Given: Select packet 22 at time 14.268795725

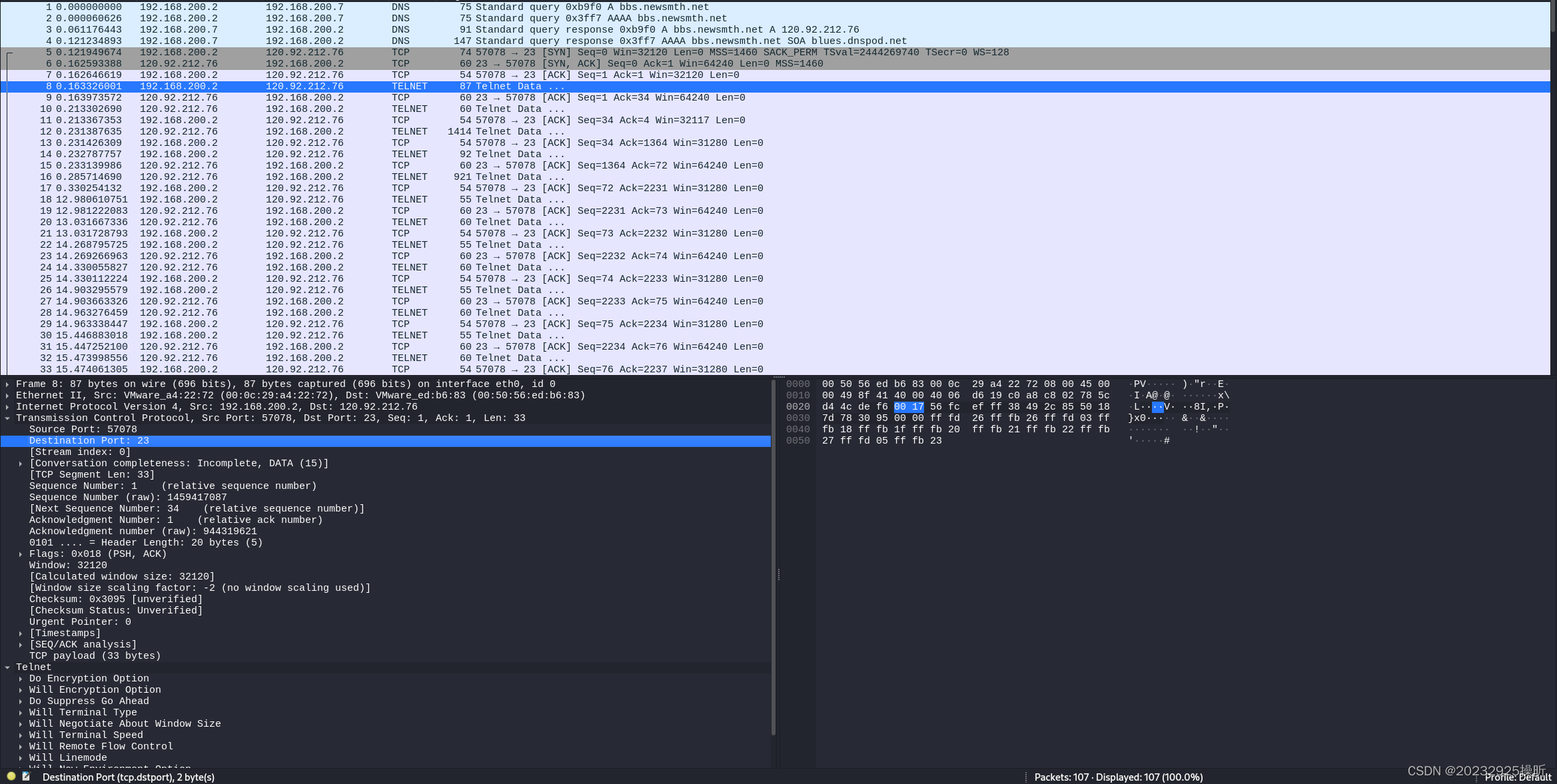Looking at the screenshot, I should point(775,245).
